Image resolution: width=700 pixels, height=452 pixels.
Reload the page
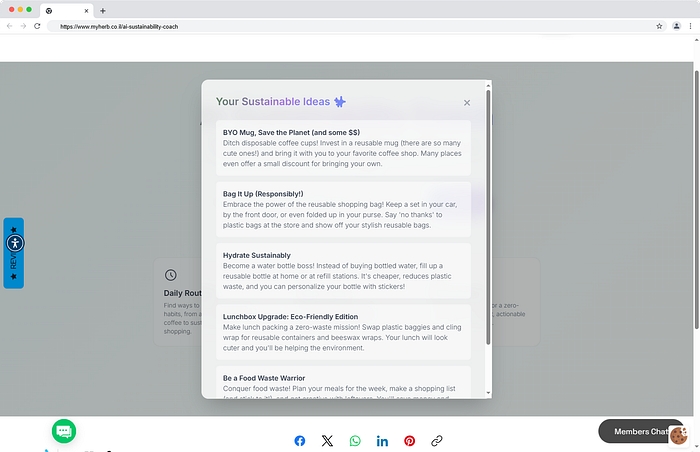pos(37,26)
